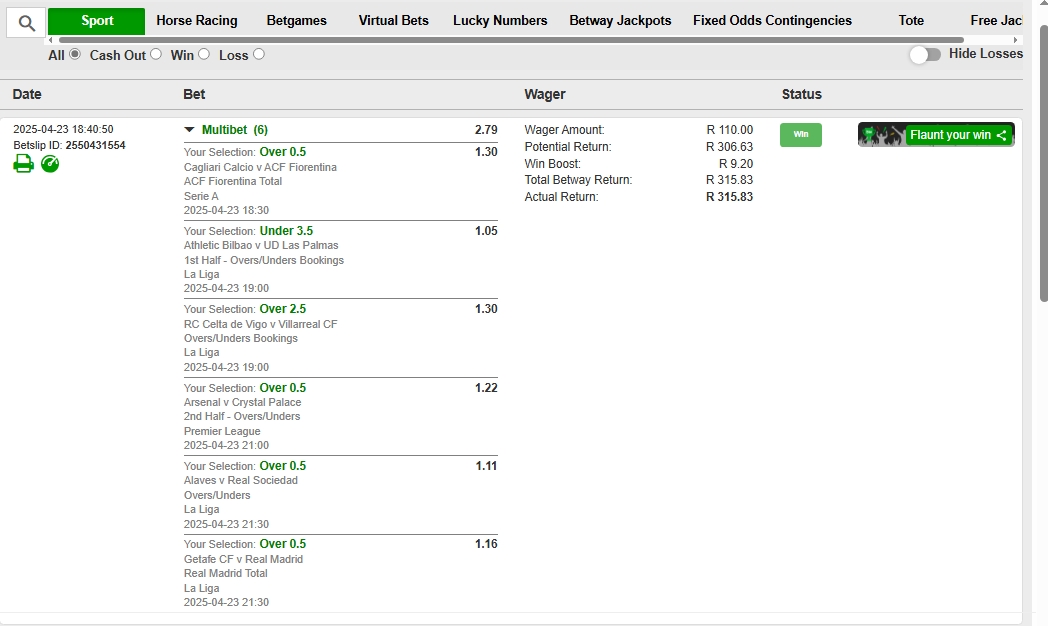The width and height of the screenshot is (1048, 626).
Task: Switch to Horse Racing tab
Action: coord(196,21)
